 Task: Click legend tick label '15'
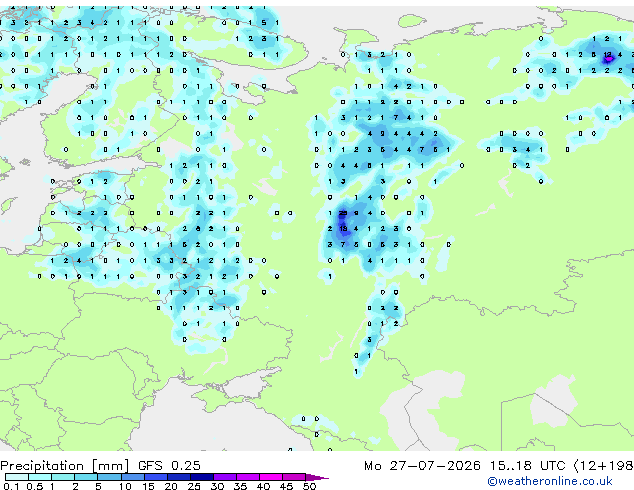pyautogui.click(x=148, y=486)
